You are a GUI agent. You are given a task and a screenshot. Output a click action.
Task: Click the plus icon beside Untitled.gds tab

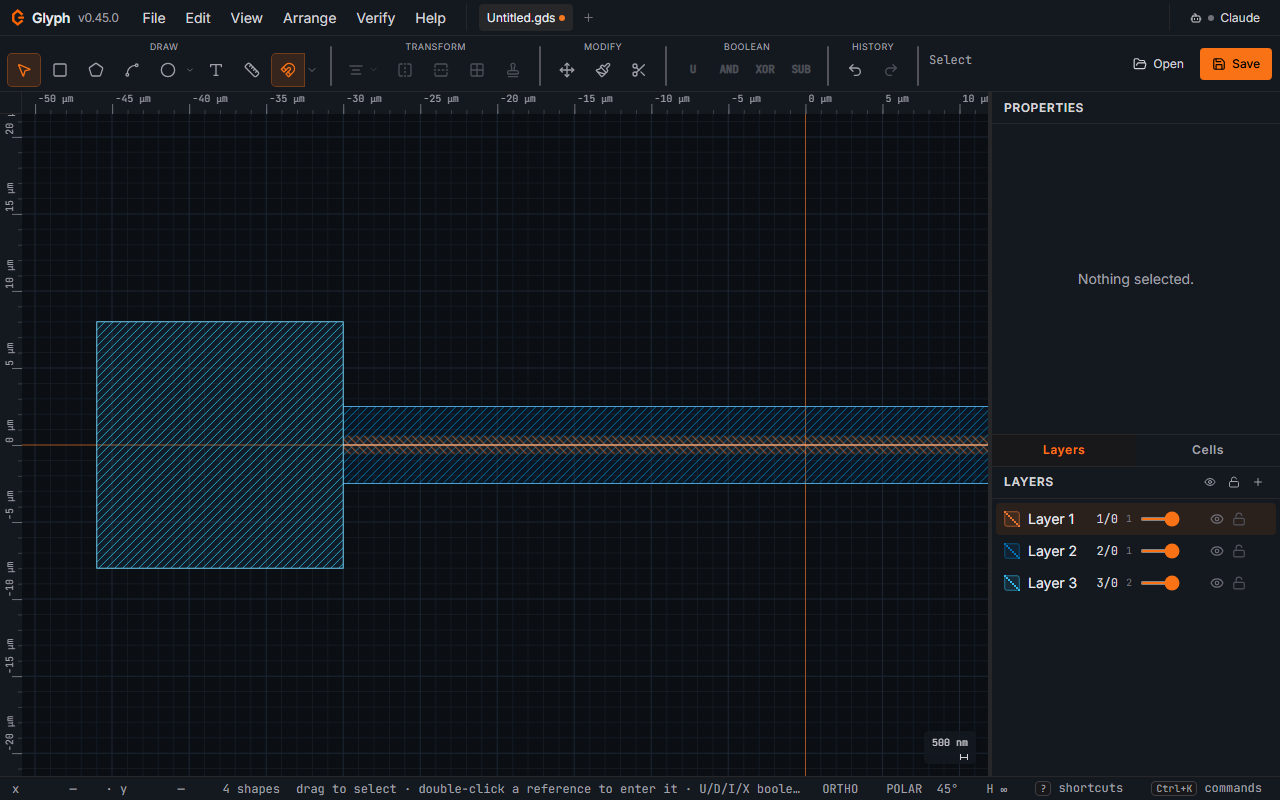point(588,18)
